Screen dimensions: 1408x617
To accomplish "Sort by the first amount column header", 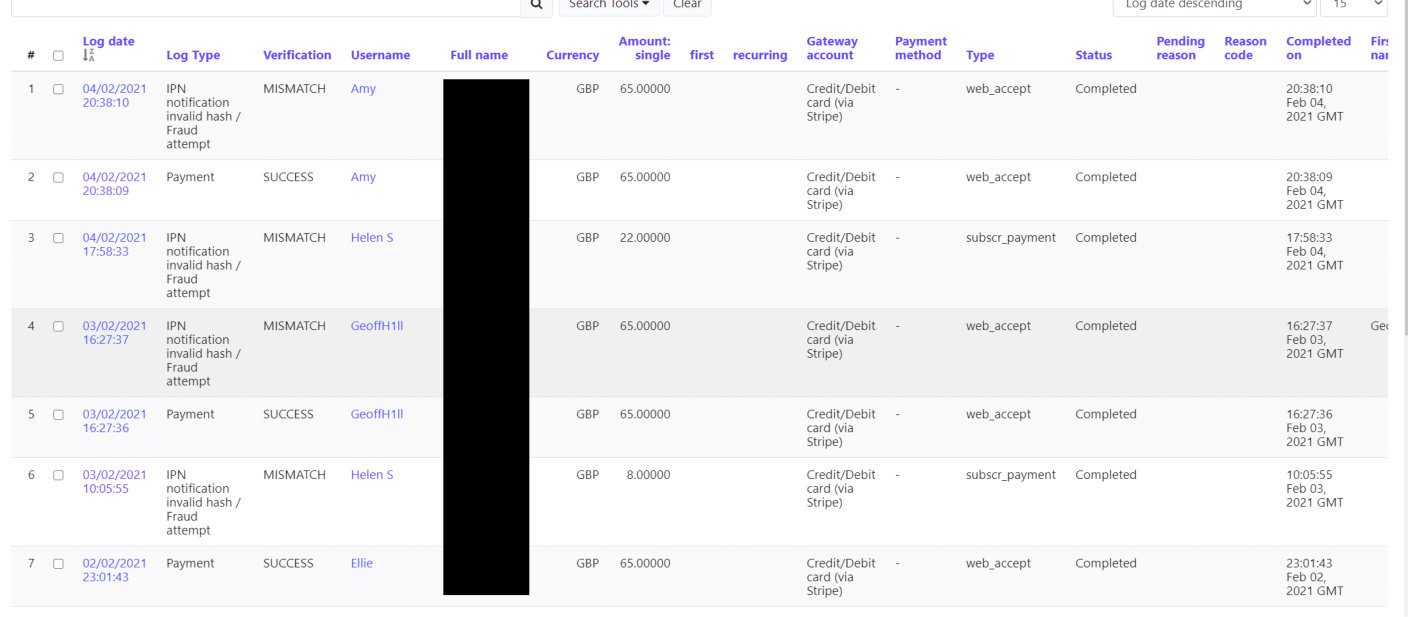I will 702,55.
